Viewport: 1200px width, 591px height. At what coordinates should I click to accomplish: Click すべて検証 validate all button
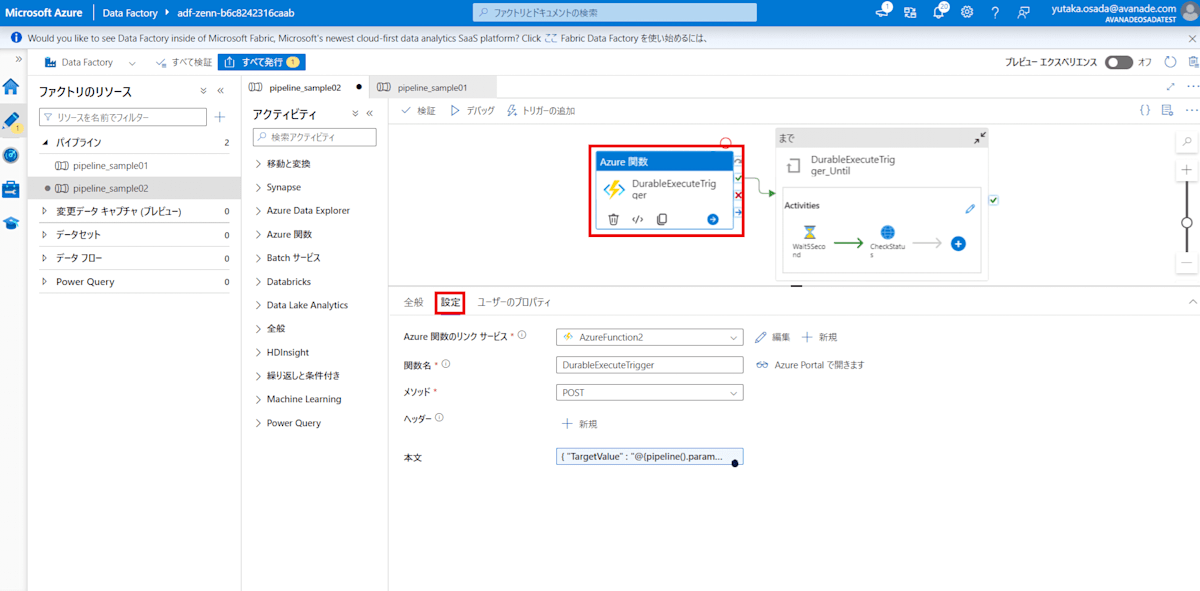point(183,62)
